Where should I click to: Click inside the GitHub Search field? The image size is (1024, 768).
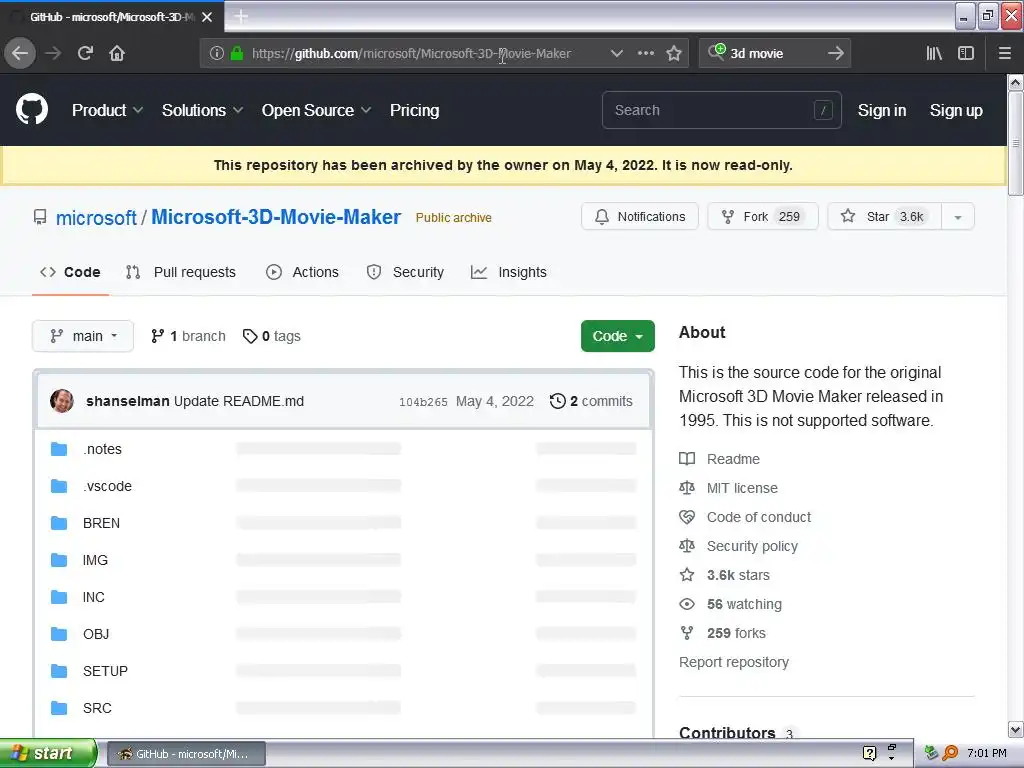(x=722, y=110)
